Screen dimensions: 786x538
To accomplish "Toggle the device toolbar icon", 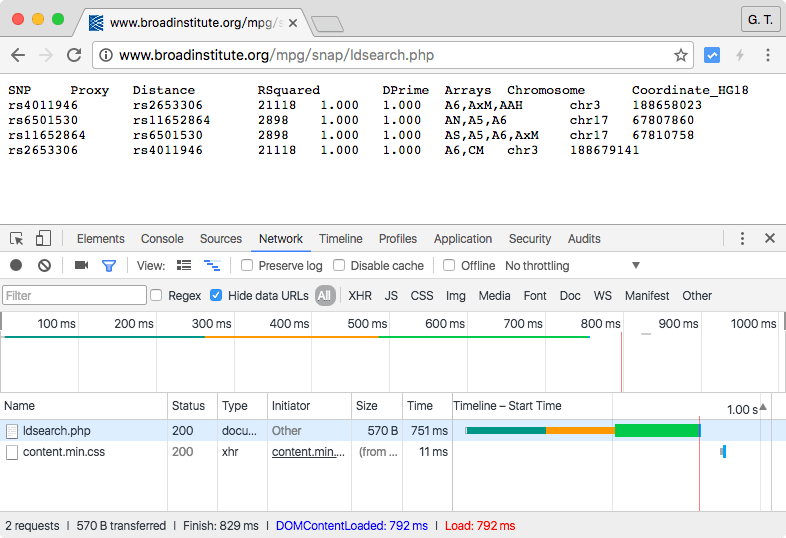I will (43, 239).
